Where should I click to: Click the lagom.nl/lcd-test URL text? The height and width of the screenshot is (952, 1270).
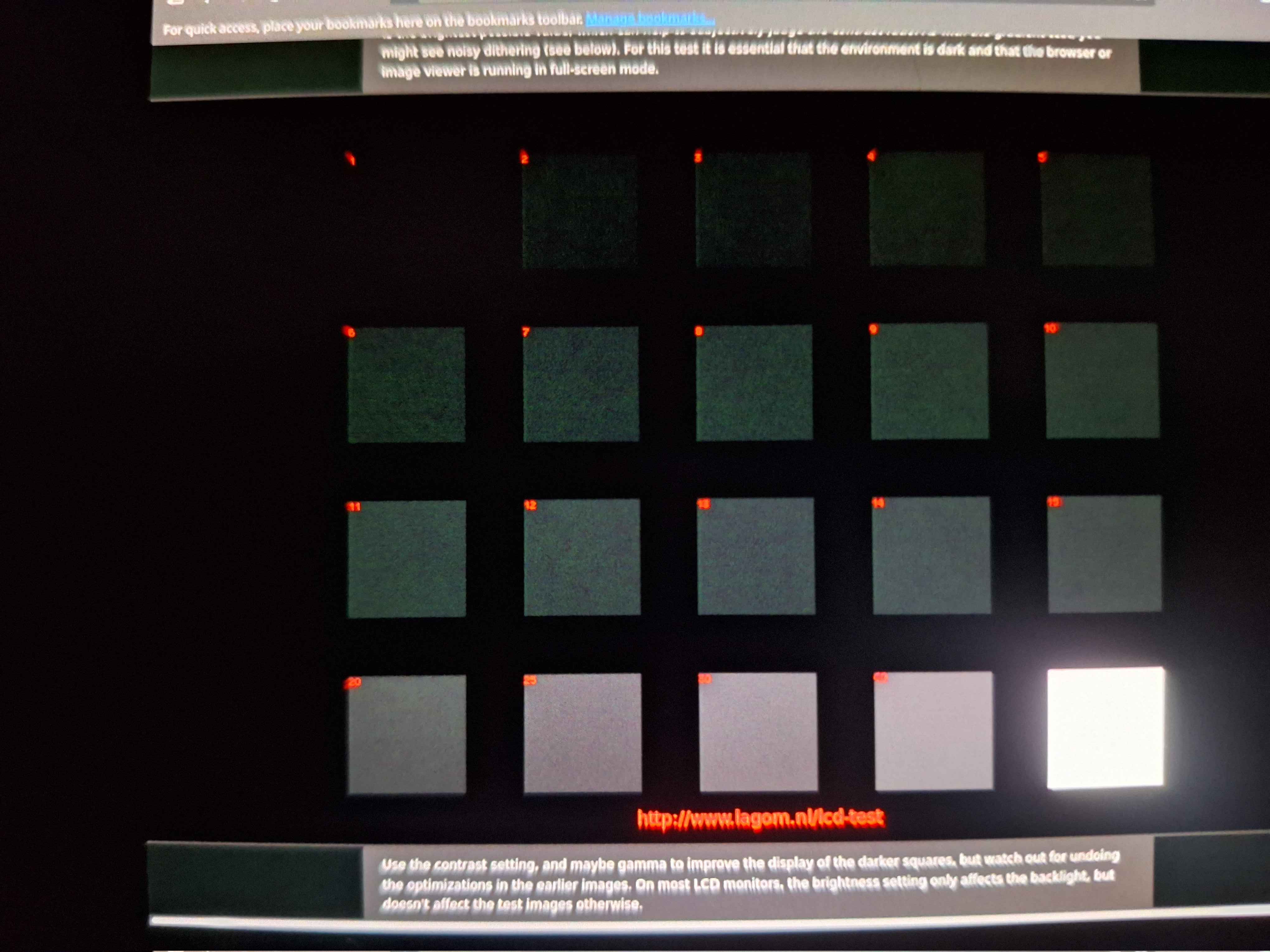tap(761, 818)
